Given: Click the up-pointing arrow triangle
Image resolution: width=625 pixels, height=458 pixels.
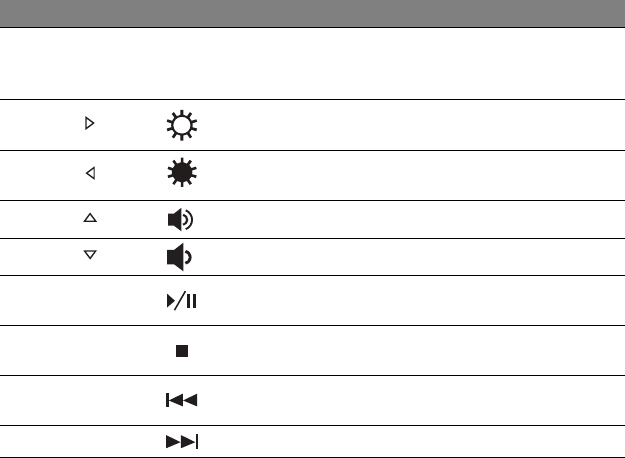Looking at the screenshot, I should coord(89,218).
